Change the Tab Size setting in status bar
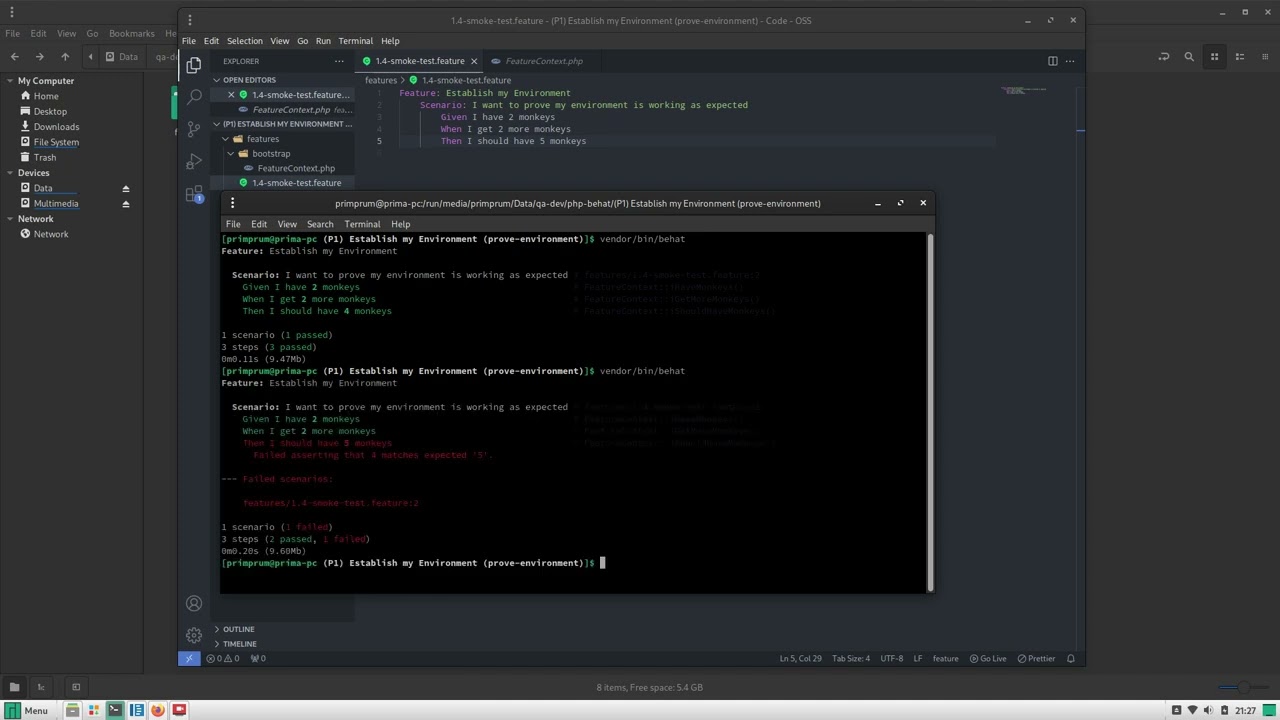 click(851, 658)
